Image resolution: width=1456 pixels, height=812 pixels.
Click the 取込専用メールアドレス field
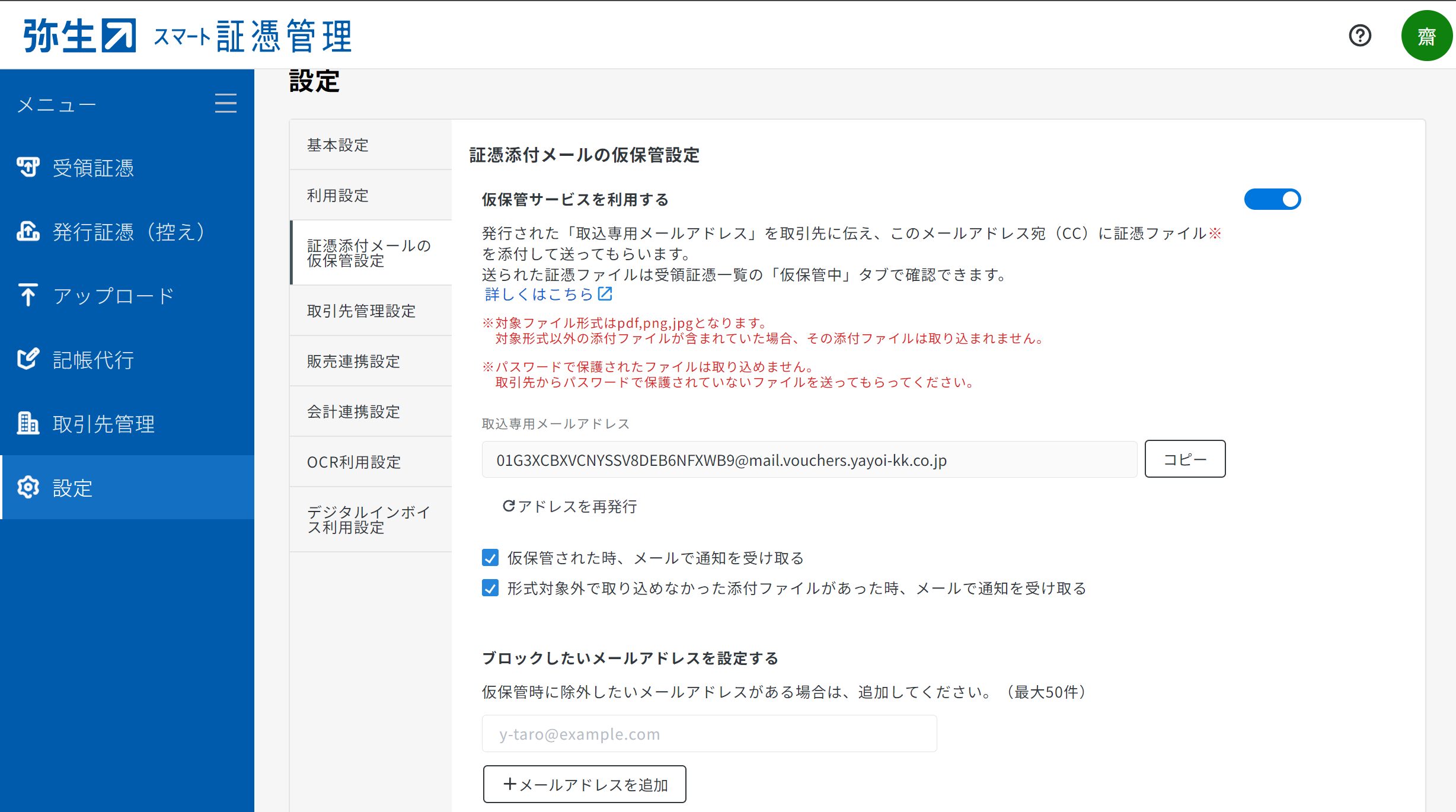click(x=809, y=459)
